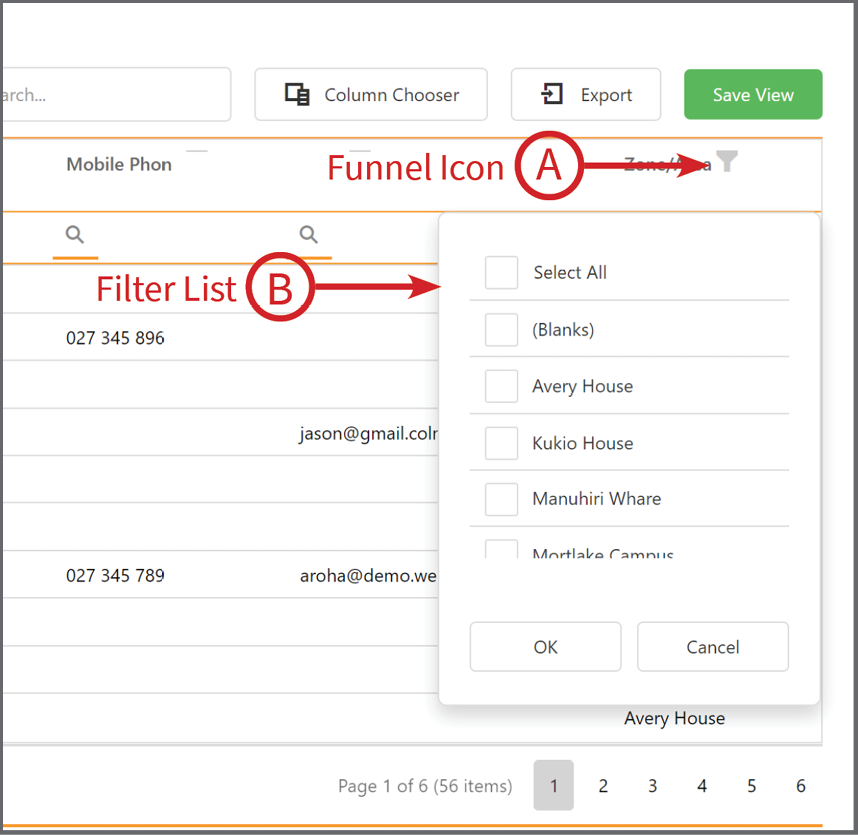Open the Column Chooser
The height and width of the screenshot is (835, 858).
[x=371, y=94]
